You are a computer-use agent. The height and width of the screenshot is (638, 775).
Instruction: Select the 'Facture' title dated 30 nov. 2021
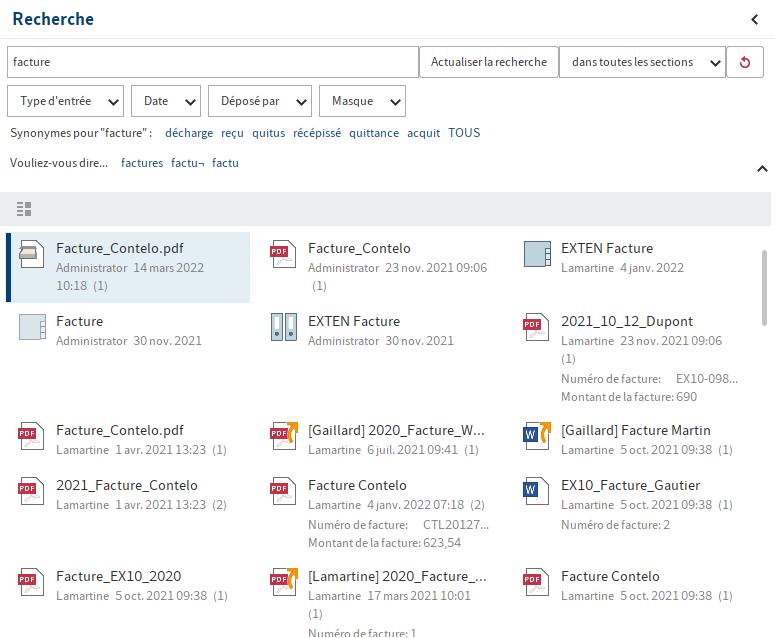pos(80,321)
